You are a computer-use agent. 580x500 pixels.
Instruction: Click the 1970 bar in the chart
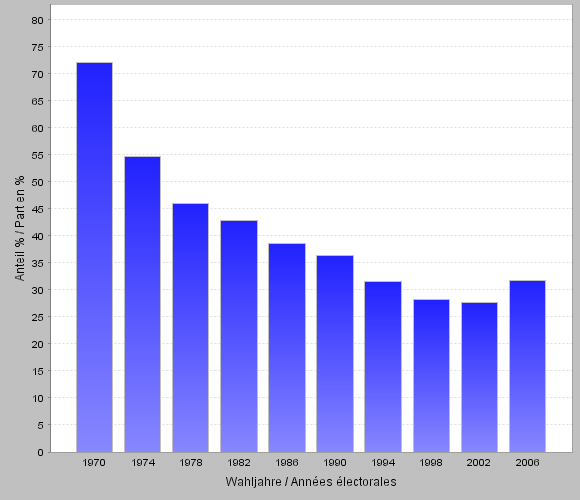[x=94, y=257]
